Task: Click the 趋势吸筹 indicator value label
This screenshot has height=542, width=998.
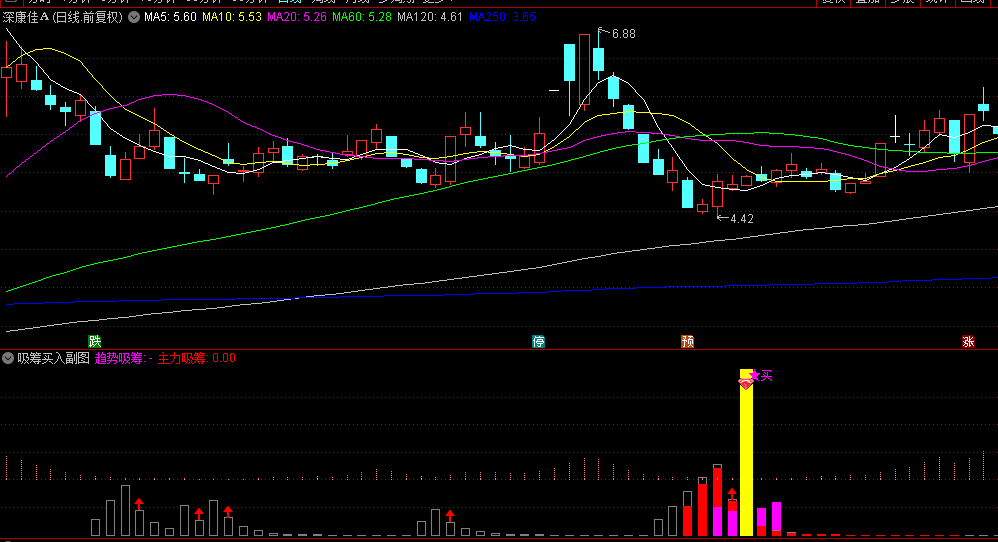Action: click(123, 358)
